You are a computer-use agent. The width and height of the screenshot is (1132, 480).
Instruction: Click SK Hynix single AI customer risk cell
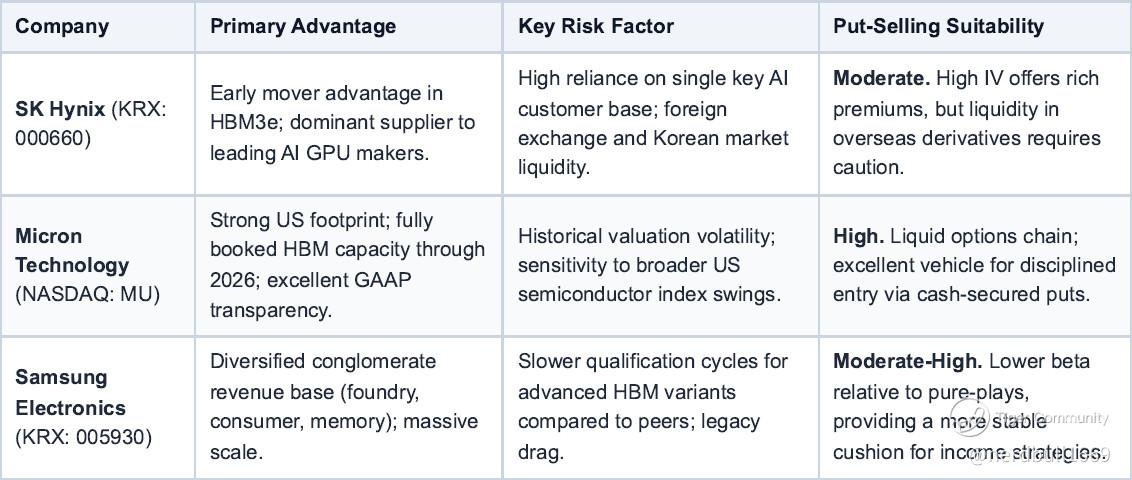tap(660, 123)
